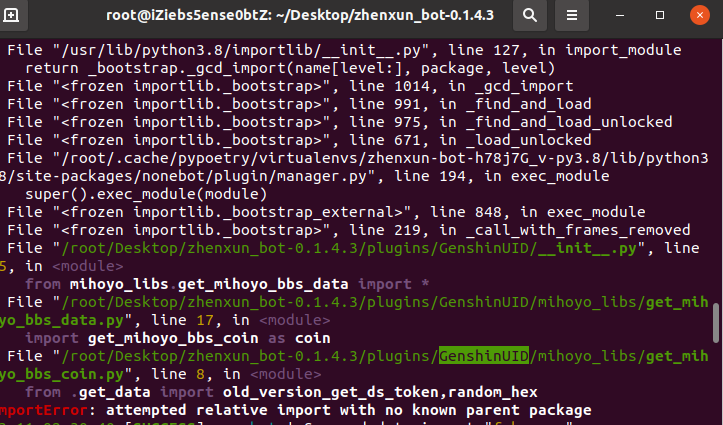Viewport: 723px width, 425px height.
Task: Click the 'line 671, in _load_unlocked' text
Action: pos(470,140)
